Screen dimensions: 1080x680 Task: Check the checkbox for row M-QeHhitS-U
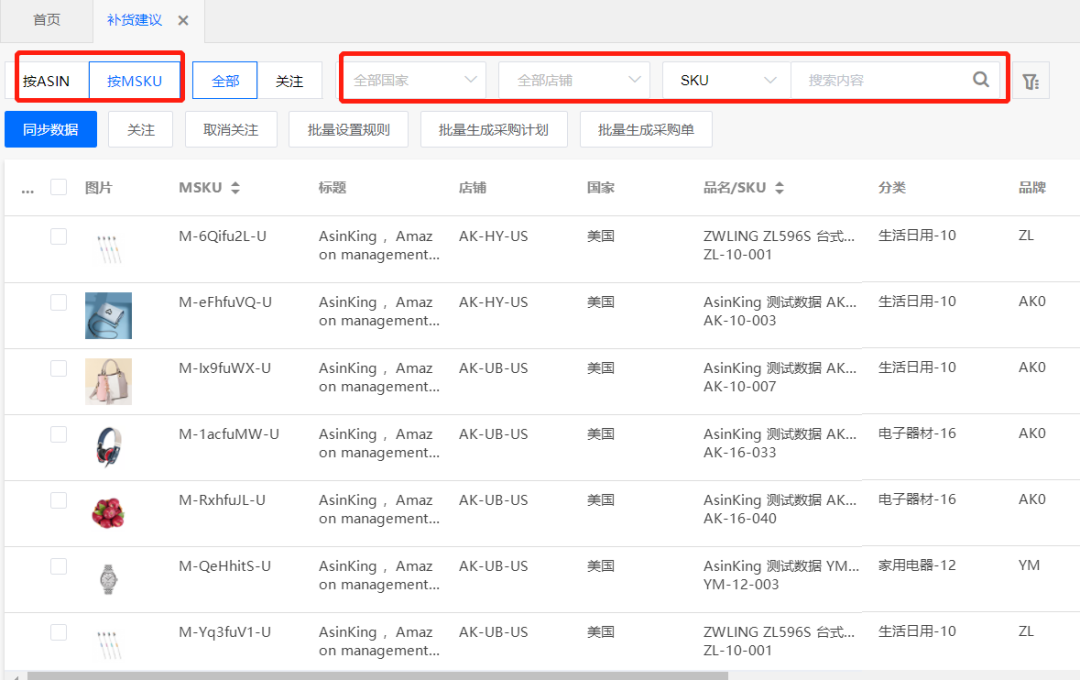[58, 566]
